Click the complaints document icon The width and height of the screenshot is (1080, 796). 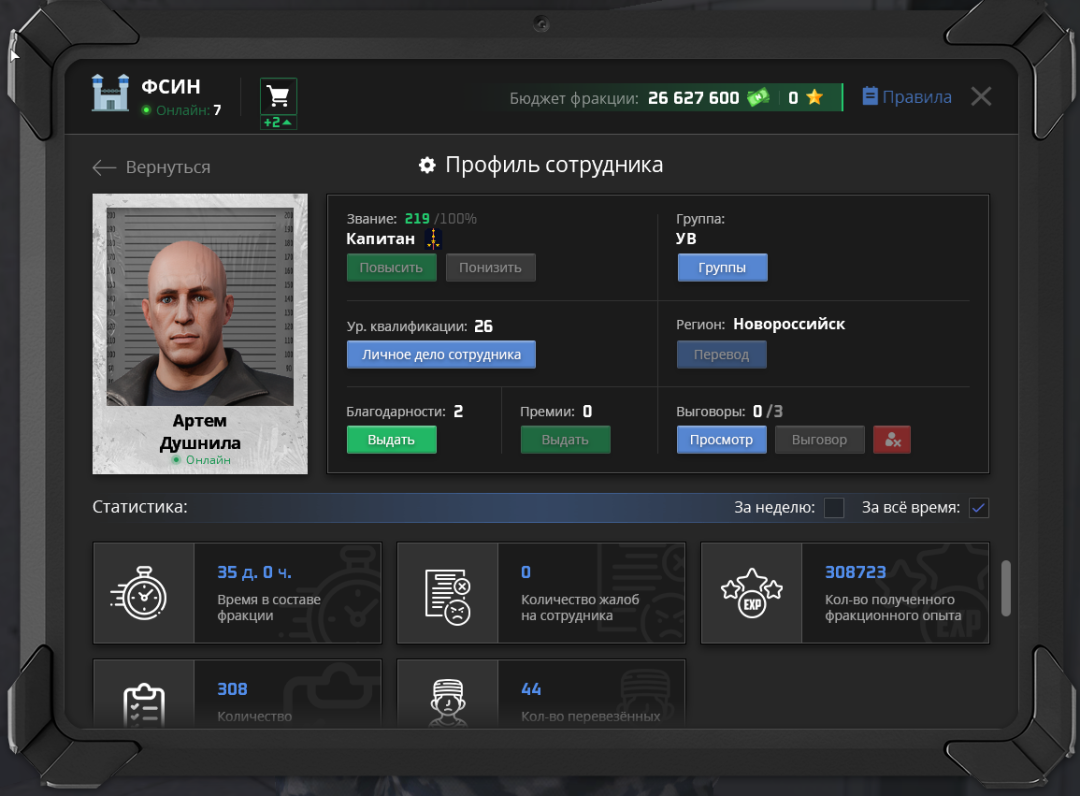447,594
